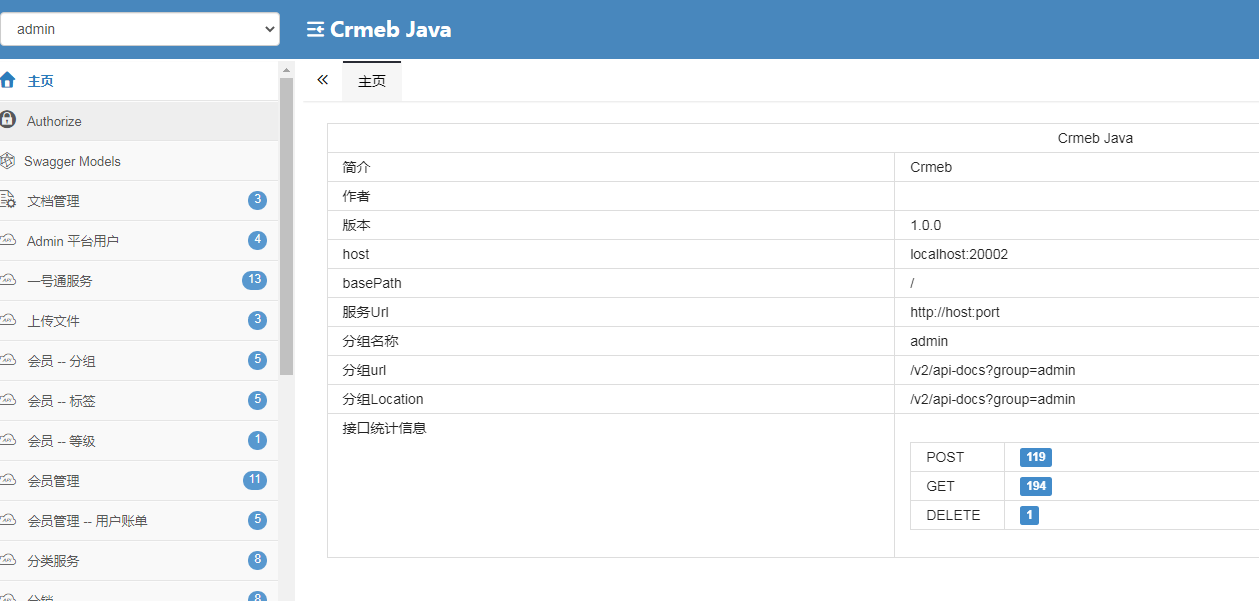This screenshot has width=1259, height=601.
Task: Click the API cloud icon beside 会员 -- 标签
Action: coord(8,400)
